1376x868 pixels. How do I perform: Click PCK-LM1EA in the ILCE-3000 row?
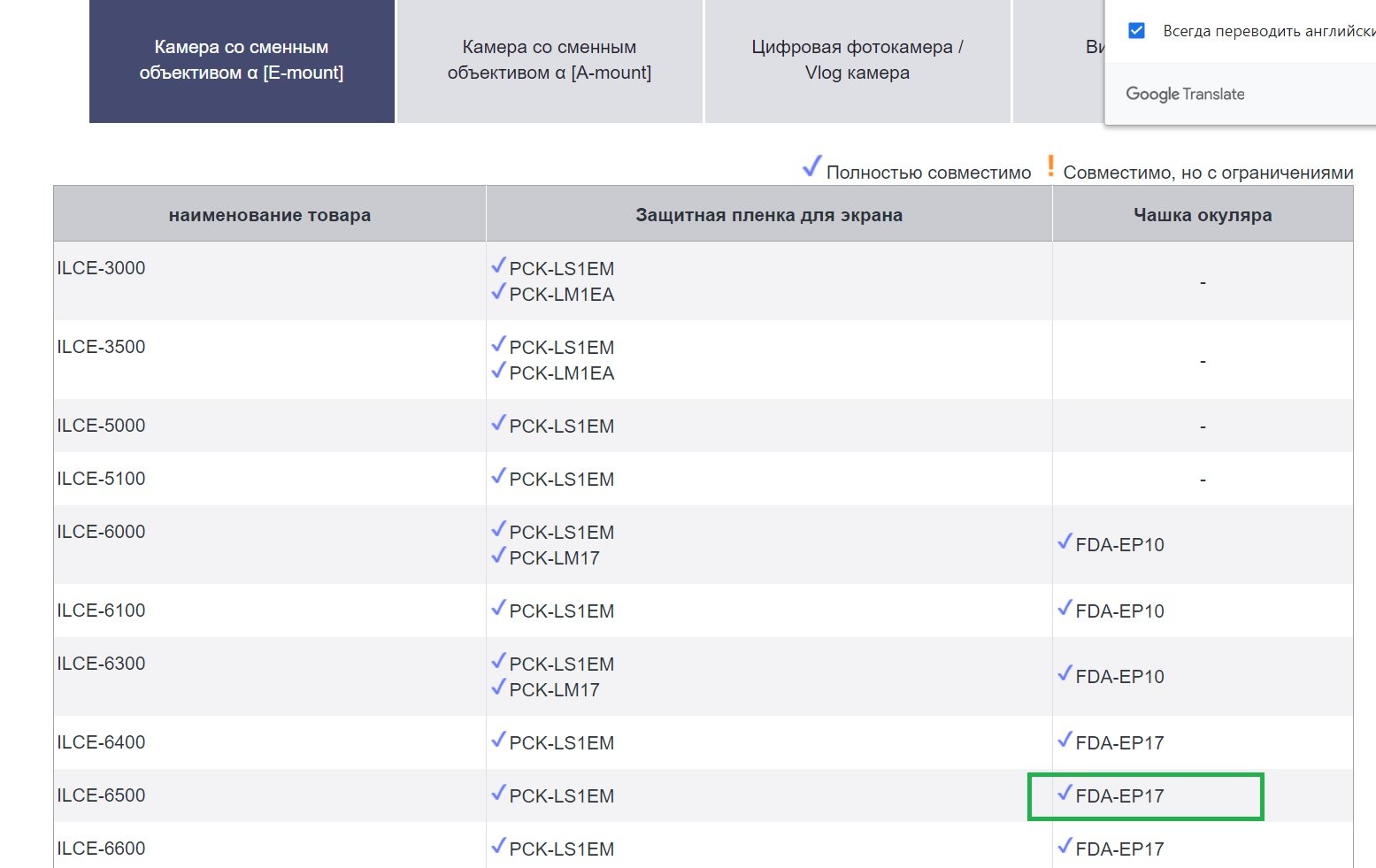561,295
